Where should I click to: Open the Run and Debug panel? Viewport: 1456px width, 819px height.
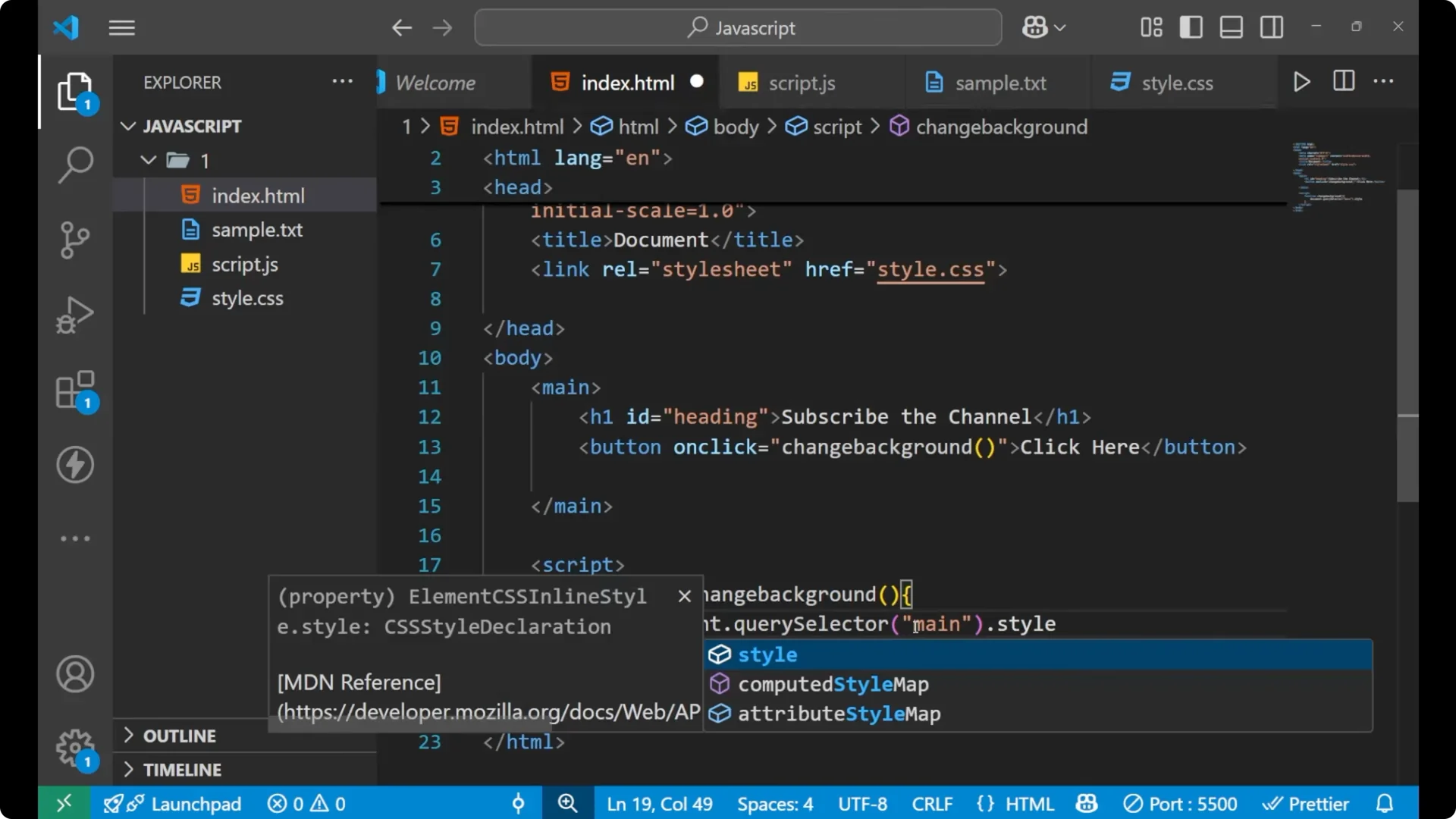[x=74, y=314]
